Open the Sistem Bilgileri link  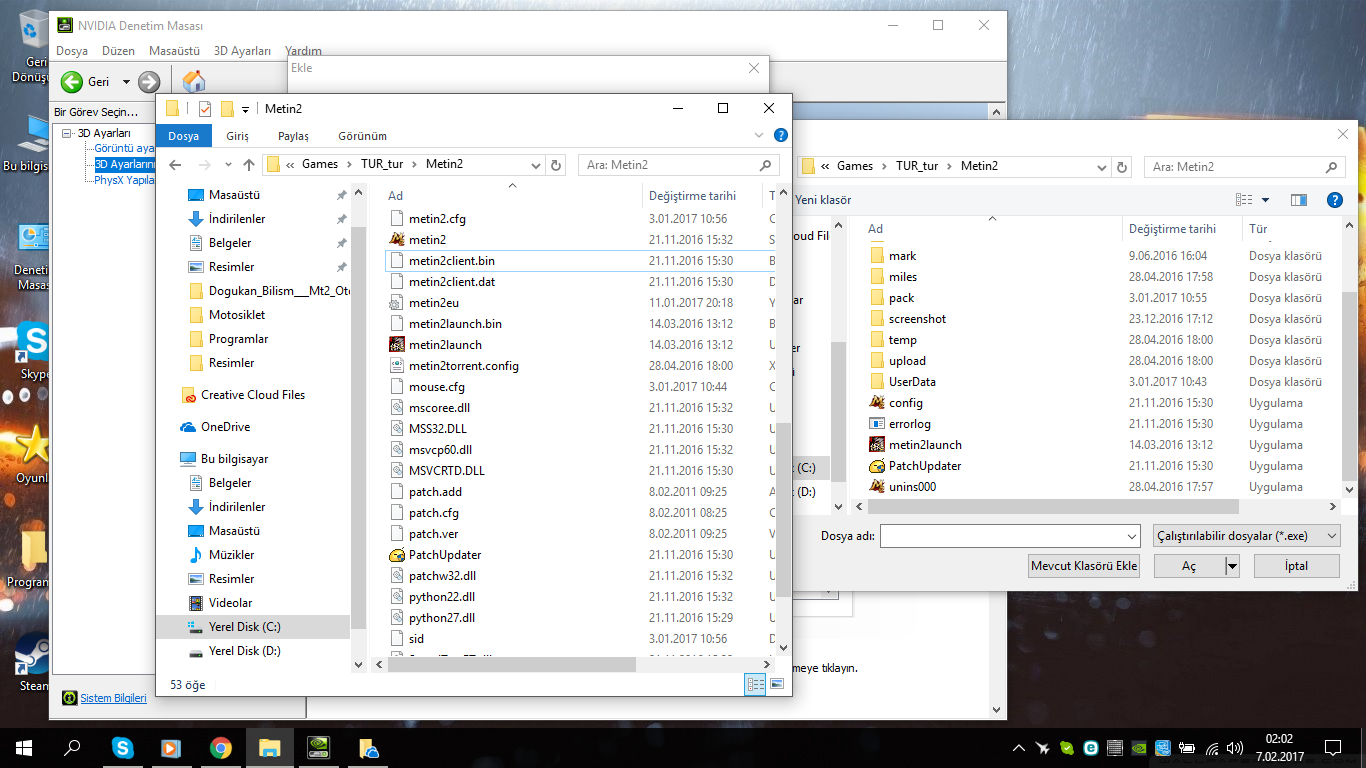click(x=113, y=698)
